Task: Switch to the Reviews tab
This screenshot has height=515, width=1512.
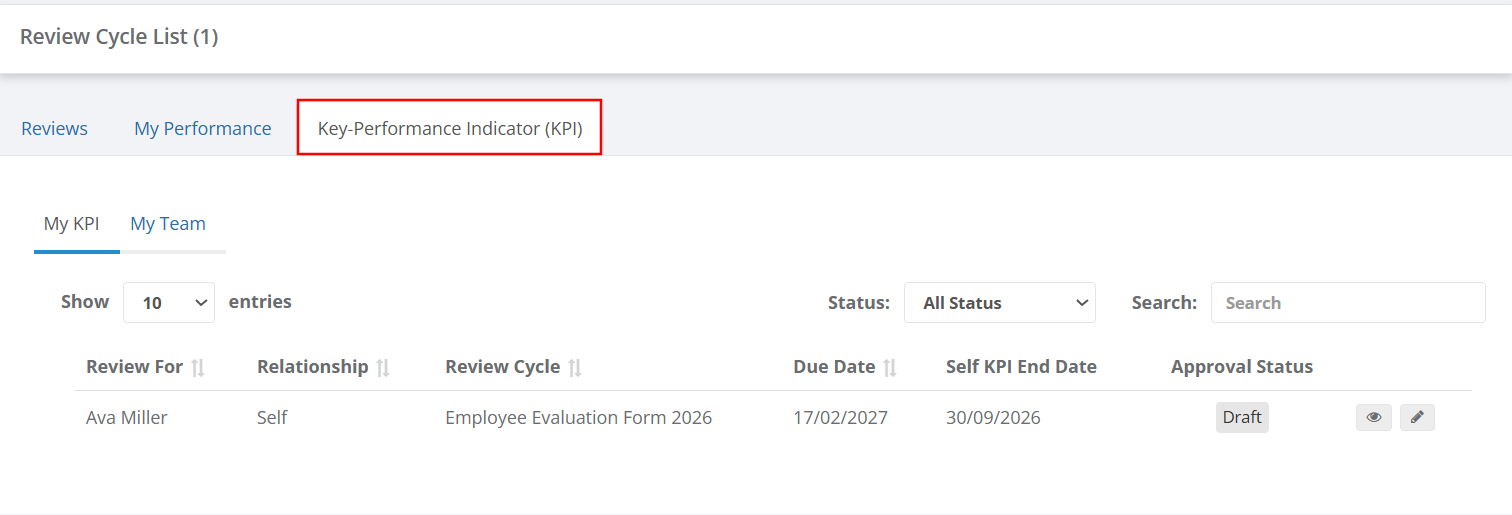Action: [x=54, y=128]
